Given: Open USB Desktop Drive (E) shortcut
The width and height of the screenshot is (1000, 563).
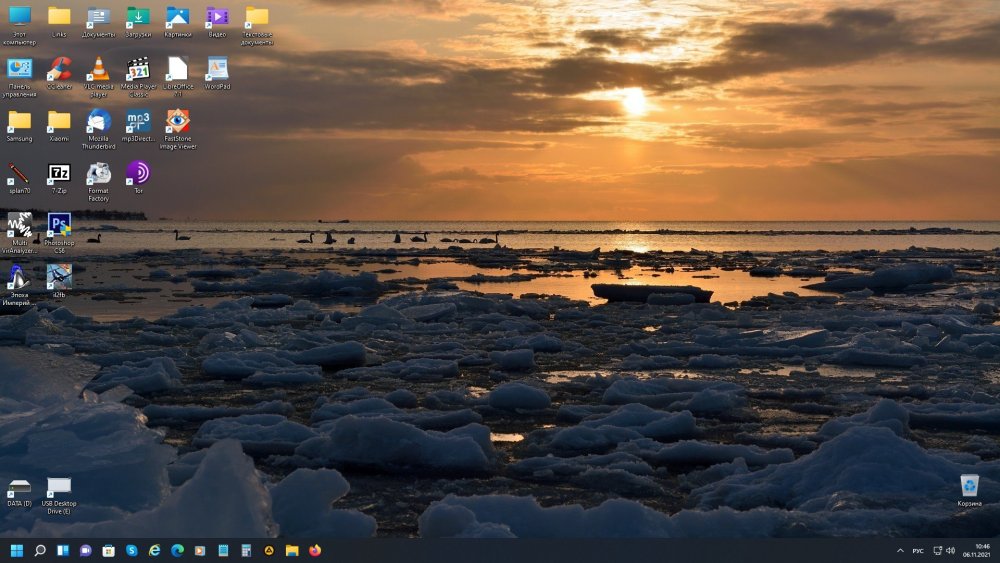Looking at the screenshot, I should click(59, 497).
